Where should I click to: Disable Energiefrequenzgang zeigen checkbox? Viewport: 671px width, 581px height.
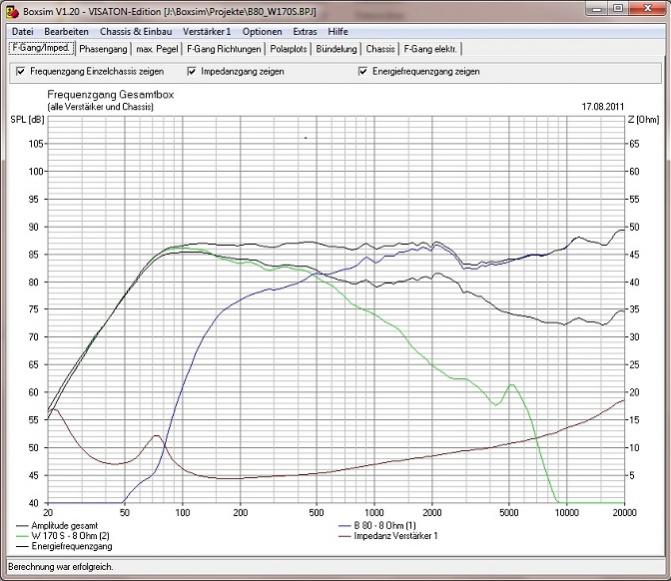click(363, 72)
